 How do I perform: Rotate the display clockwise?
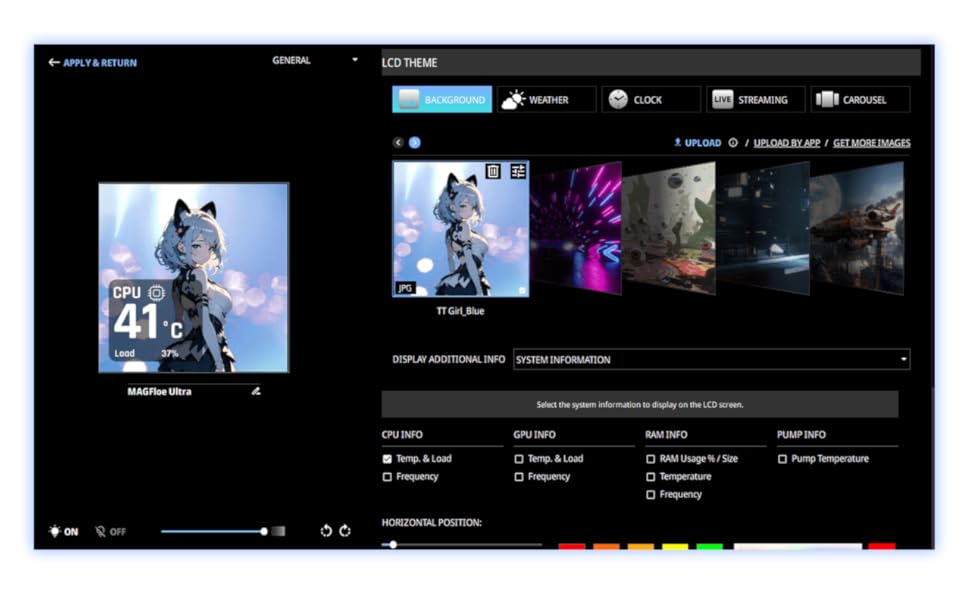pyautogui.click(x=345, y=531)
